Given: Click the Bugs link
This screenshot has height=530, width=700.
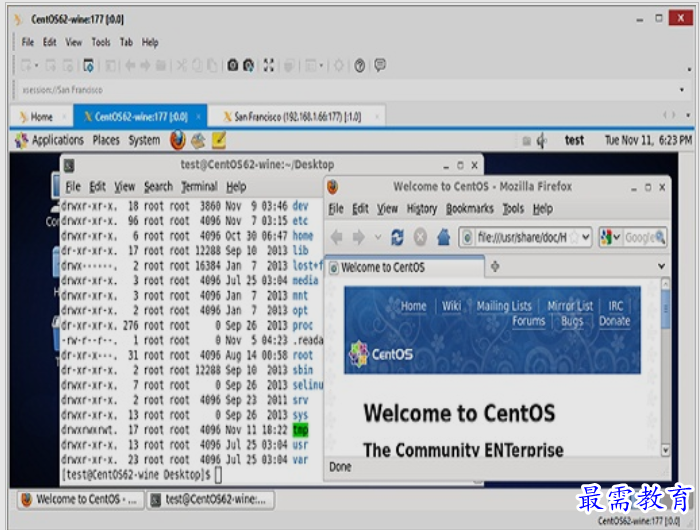Looking at the screenshot, I should 572,321.
